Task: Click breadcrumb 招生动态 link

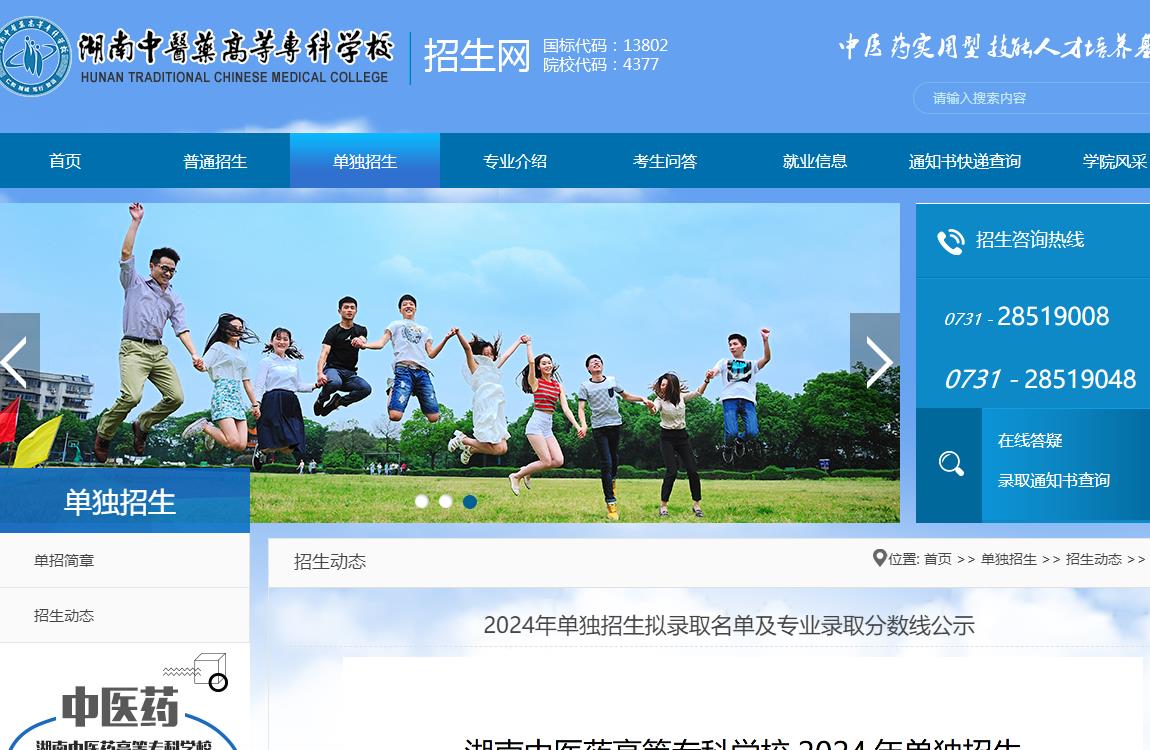Action: [1094, 559]
